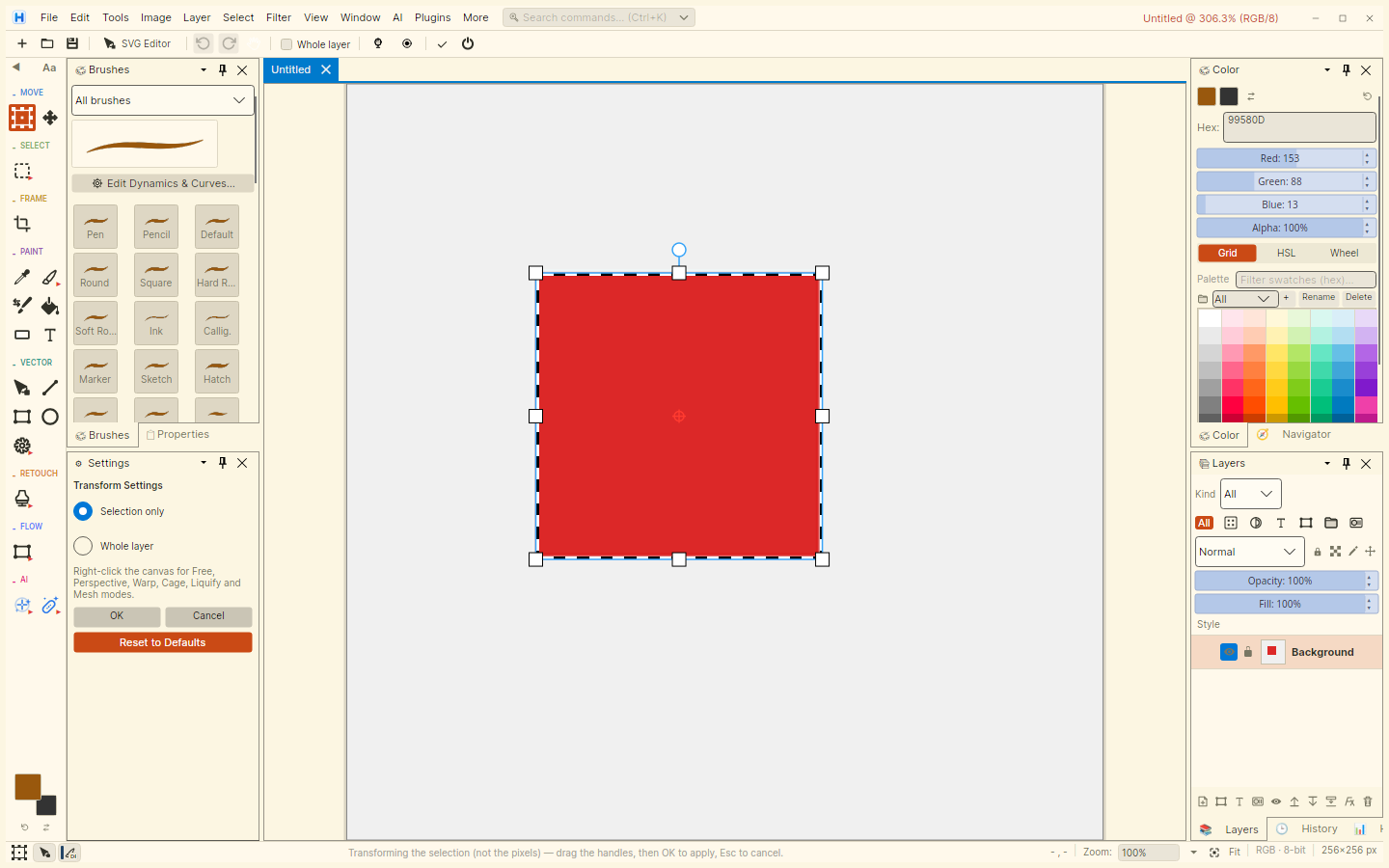Open the palette All dropdown
This screenshot has width=1389, height=868.
point(1245,299)
